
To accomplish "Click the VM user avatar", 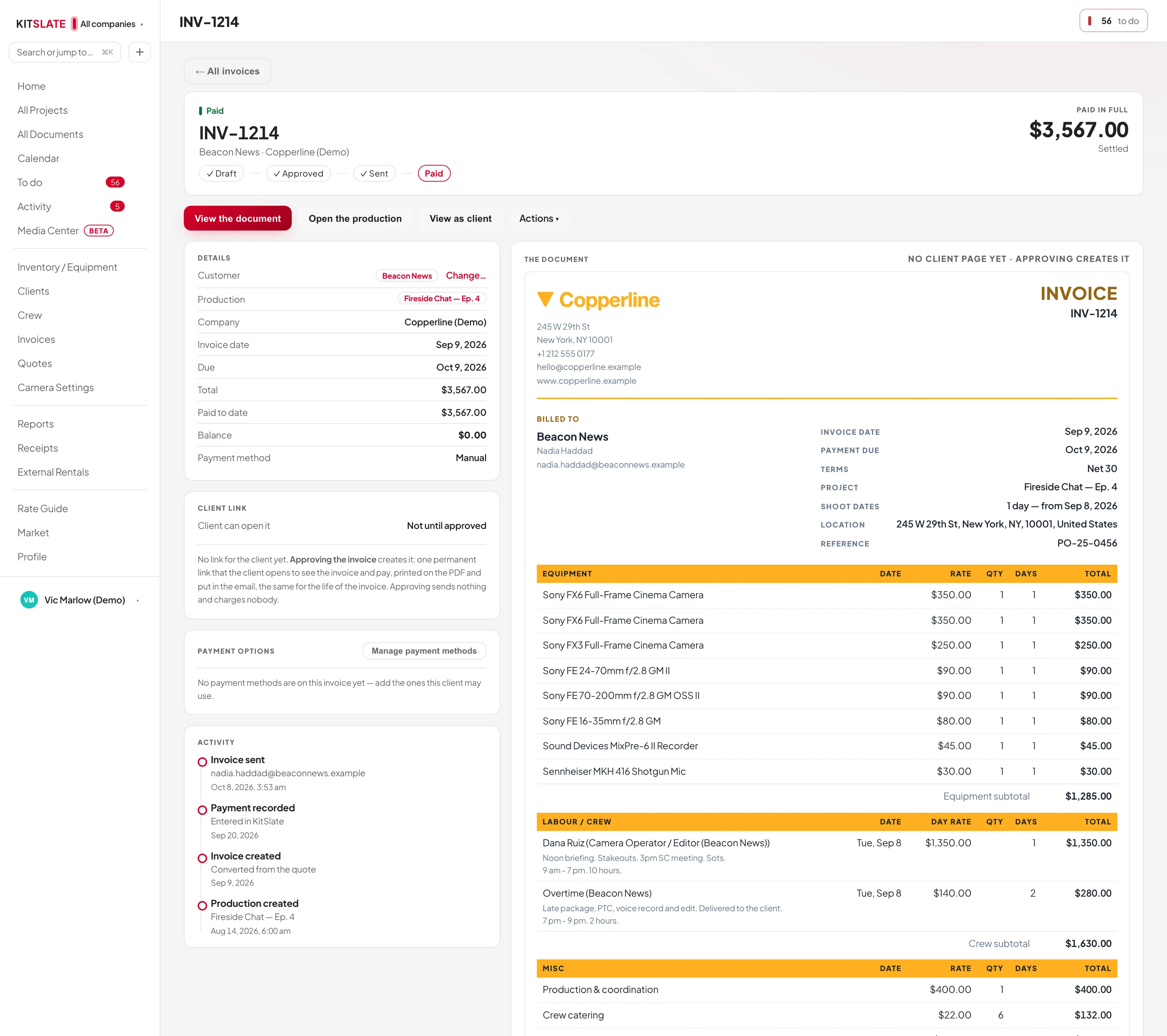I will pos(29,600).
